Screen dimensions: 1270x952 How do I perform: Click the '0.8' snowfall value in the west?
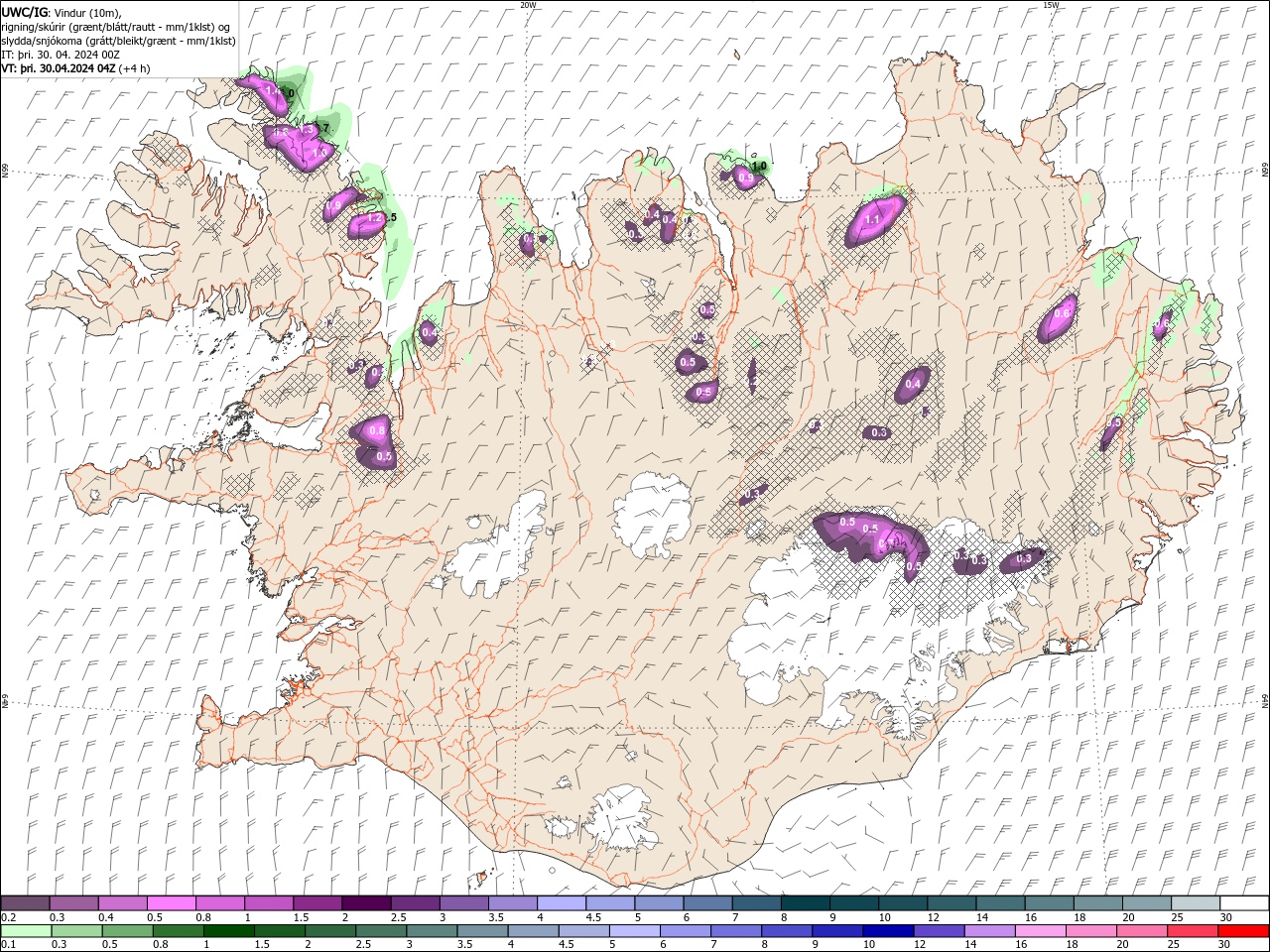376,430
